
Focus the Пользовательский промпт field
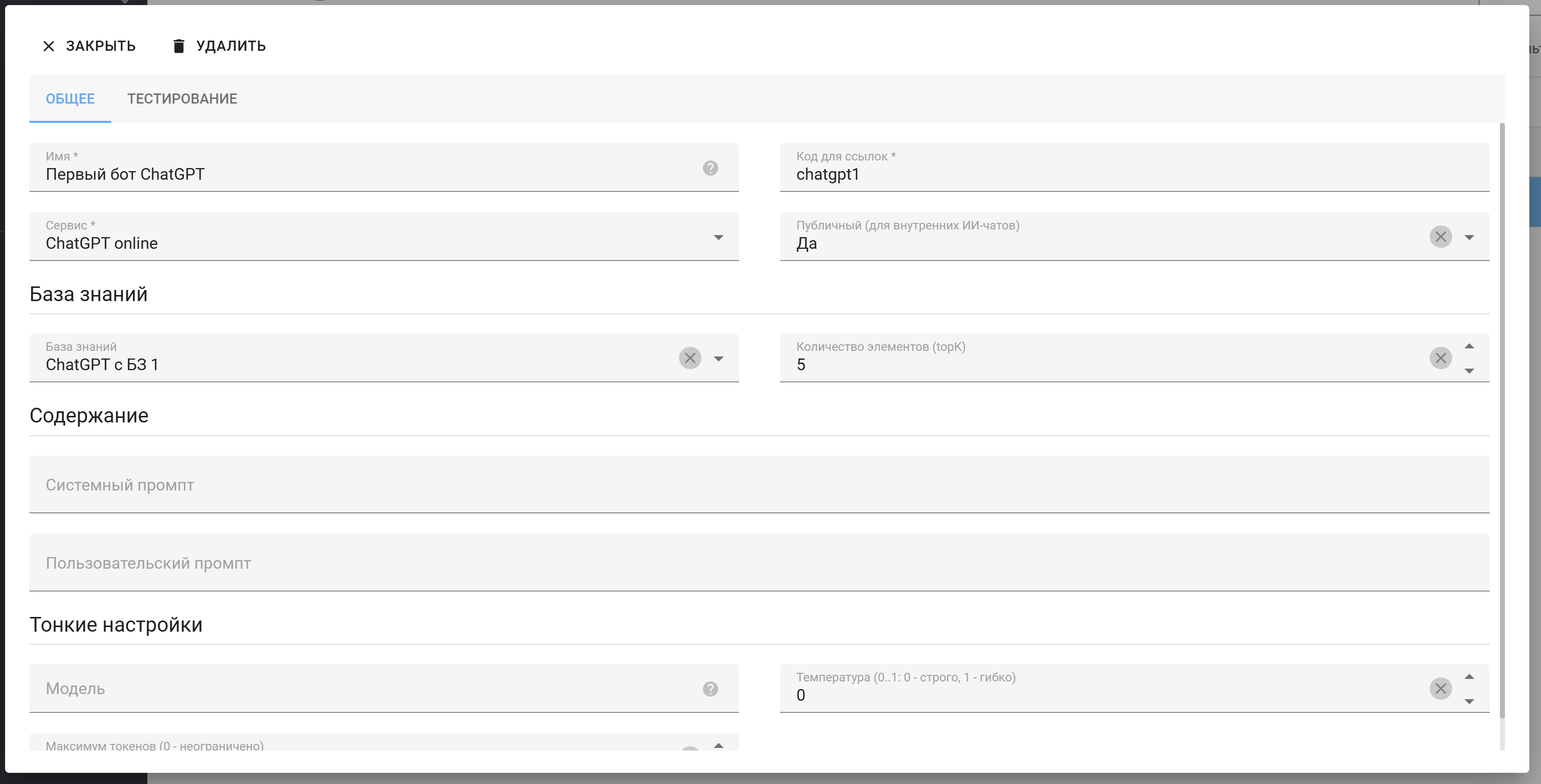758,563
